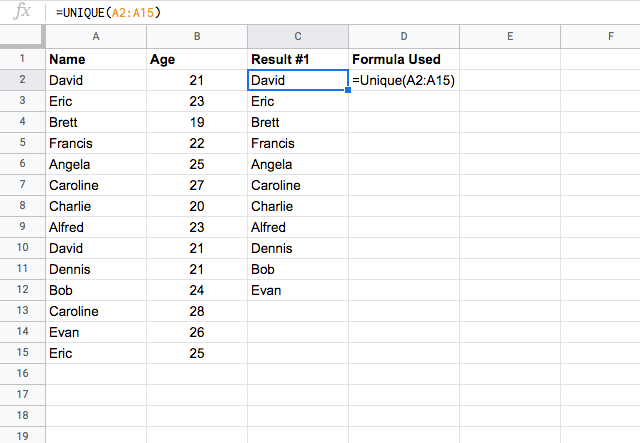This screenshot has height=443, width=640.
Task: Select column C header
Action: (x=298, y=36)
